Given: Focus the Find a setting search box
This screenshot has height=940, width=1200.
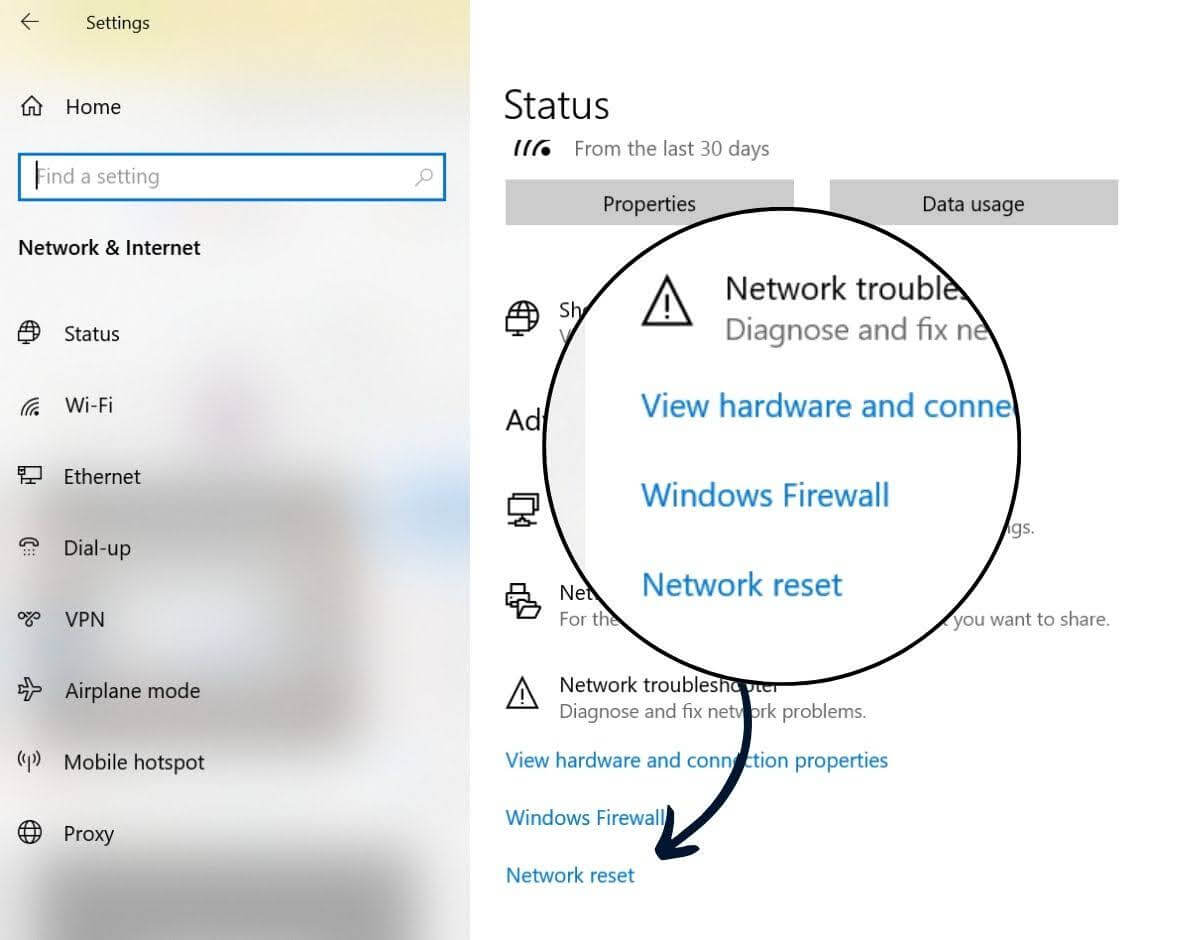Looking at the screenshot, I should point(232,177).
